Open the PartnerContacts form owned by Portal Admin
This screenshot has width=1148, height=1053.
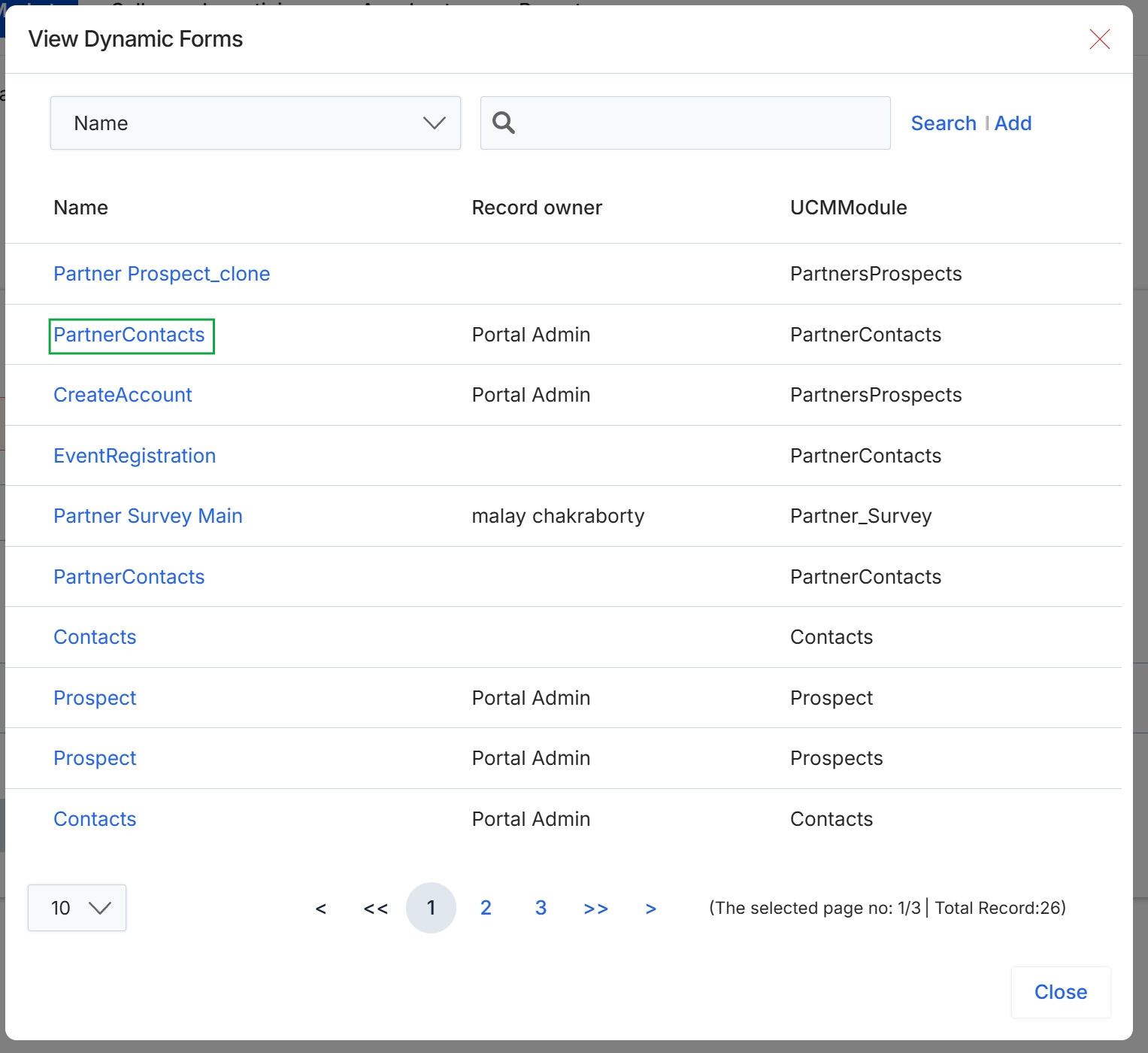tap(129, 335)
